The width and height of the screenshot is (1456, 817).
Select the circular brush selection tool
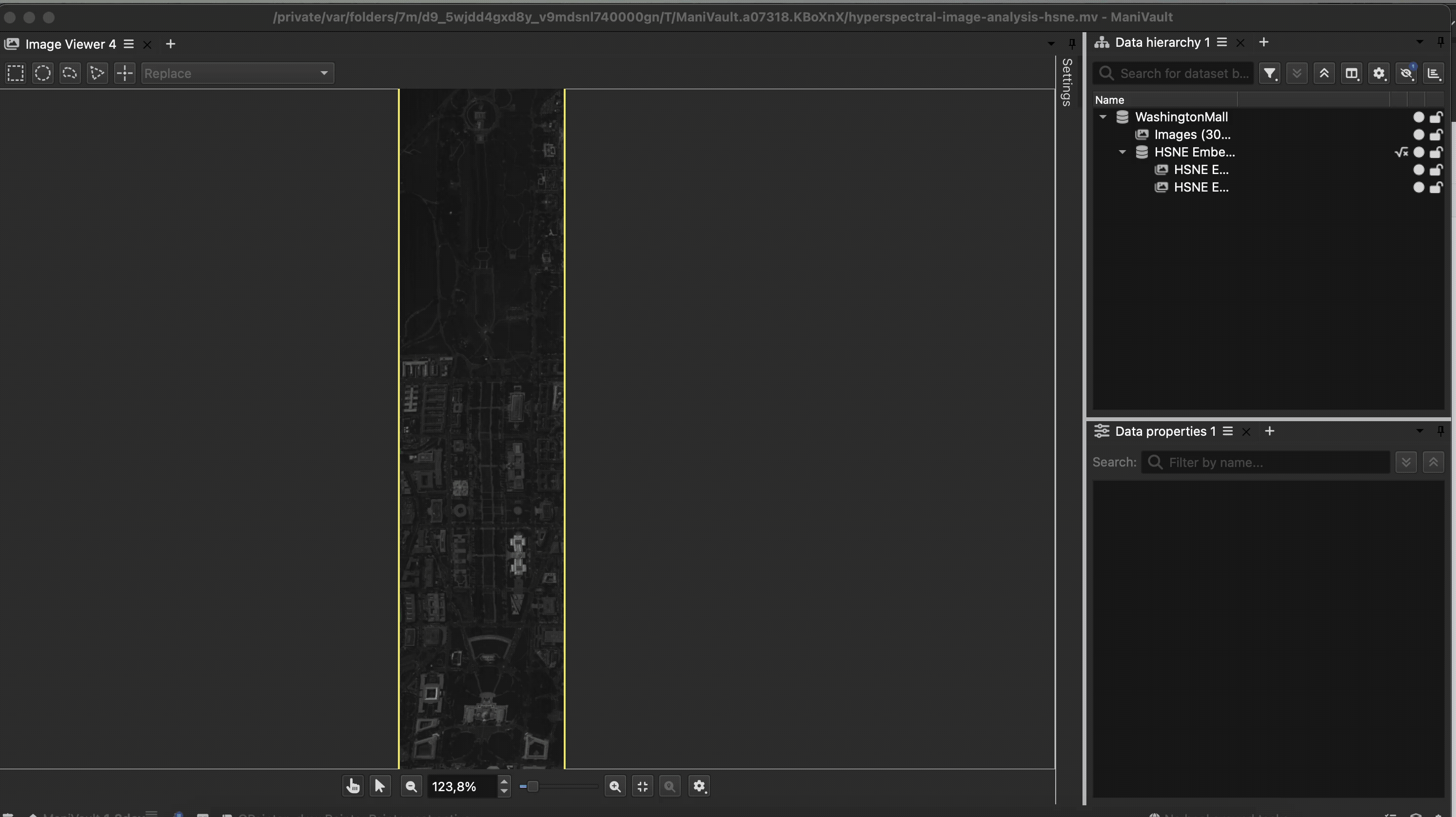pos(43,74)
